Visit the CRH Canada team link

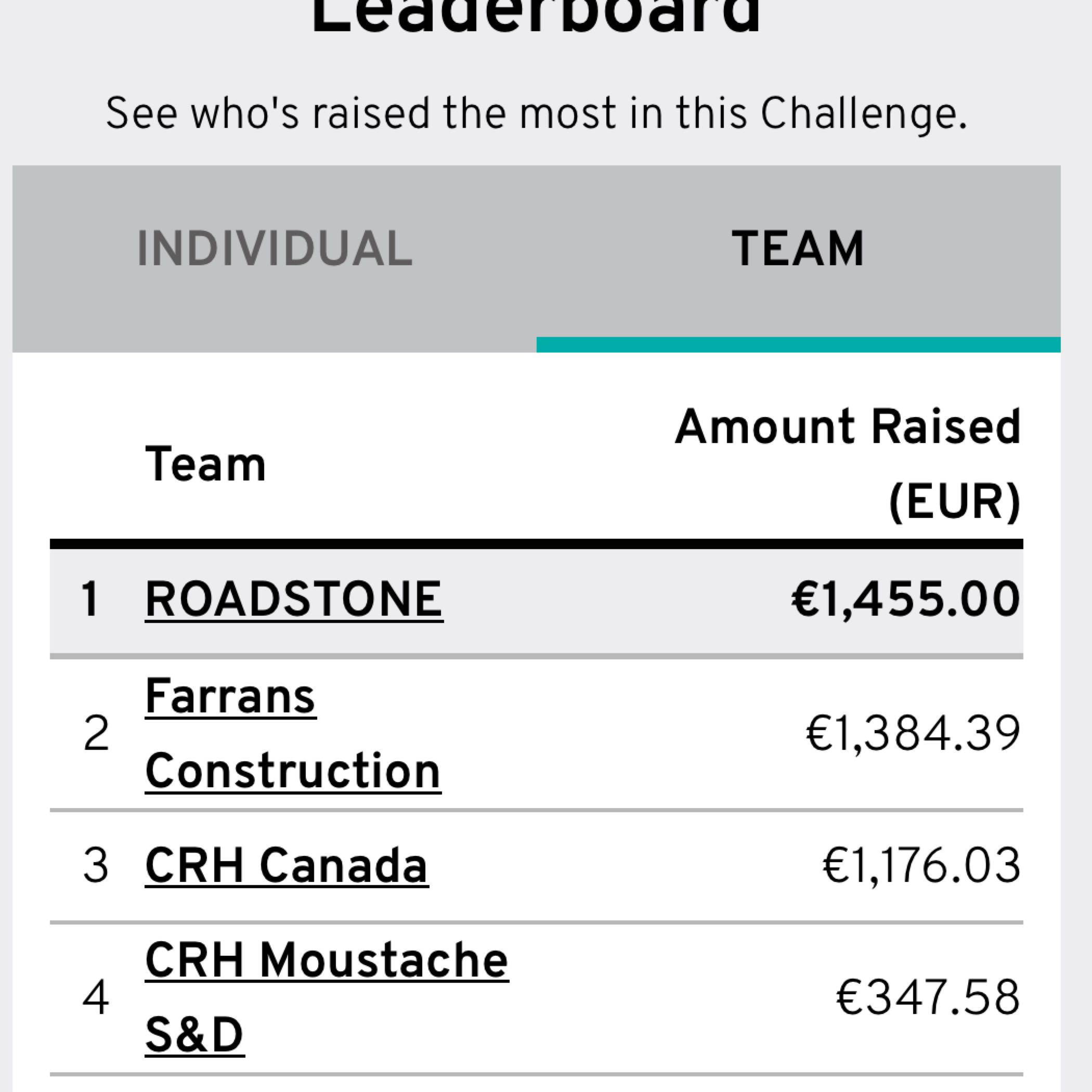click(287, 866)
